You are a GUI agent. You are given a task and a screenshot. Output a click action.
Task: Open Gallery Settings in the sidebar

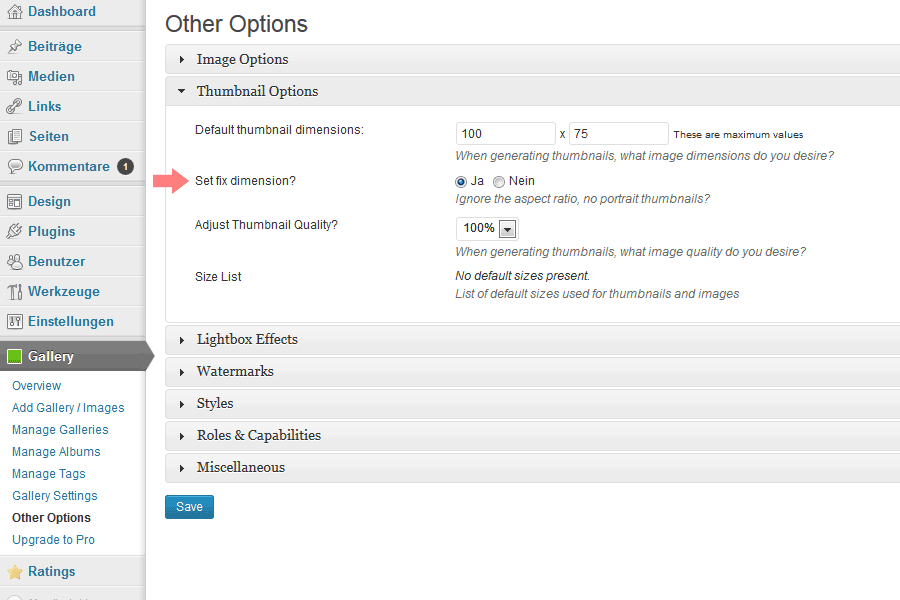(x=55, y=496)
